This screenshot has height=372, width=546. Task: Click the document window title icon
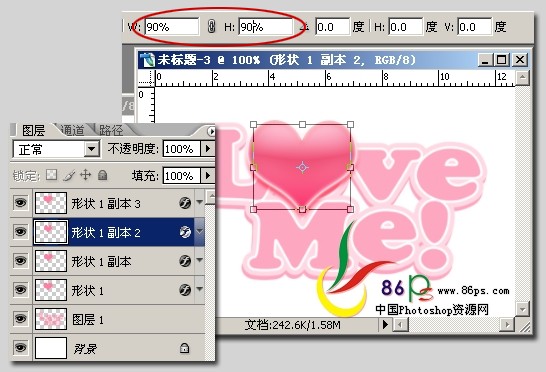[148, 60]
